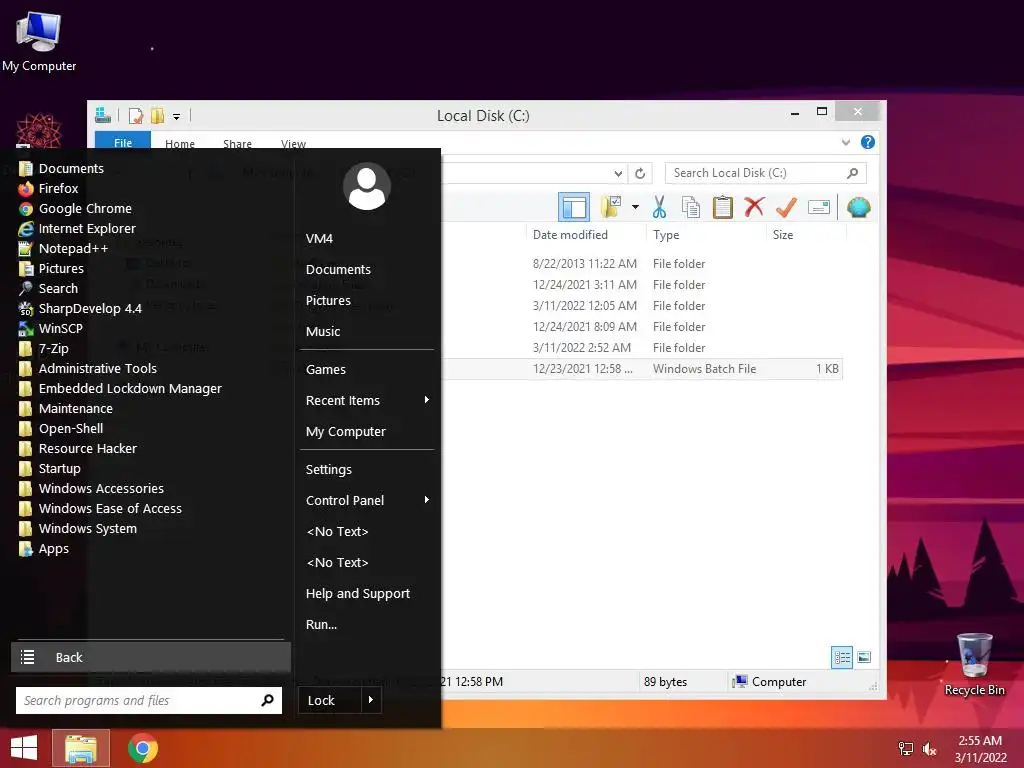Click the Type column header
The width and height of the screenshot is (1024, 768).
coord(666,234)
